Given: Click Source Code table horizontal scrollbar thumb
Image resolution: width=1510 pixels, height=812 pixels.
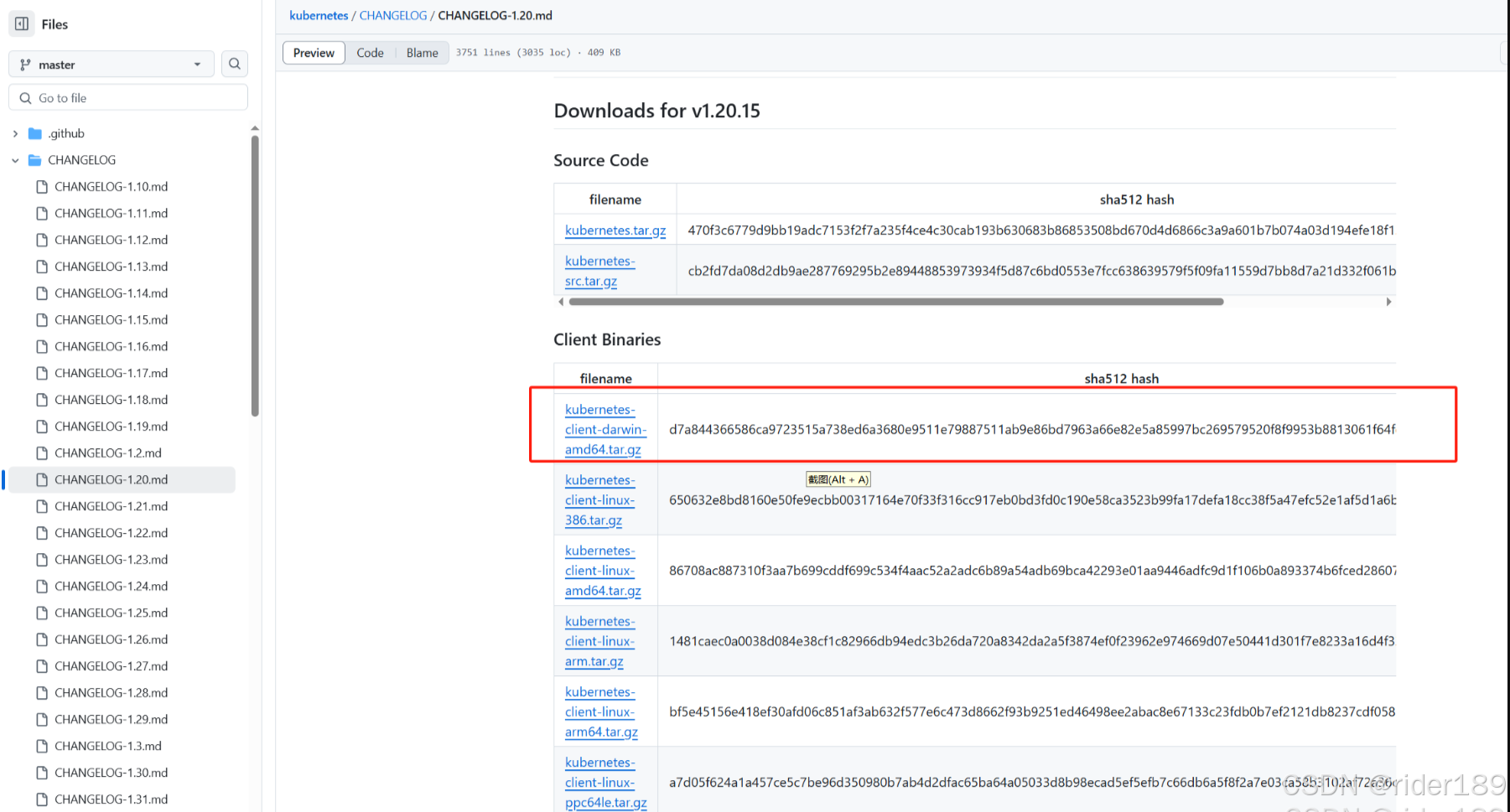Looking at the screenshot, I should click(895, 302).
